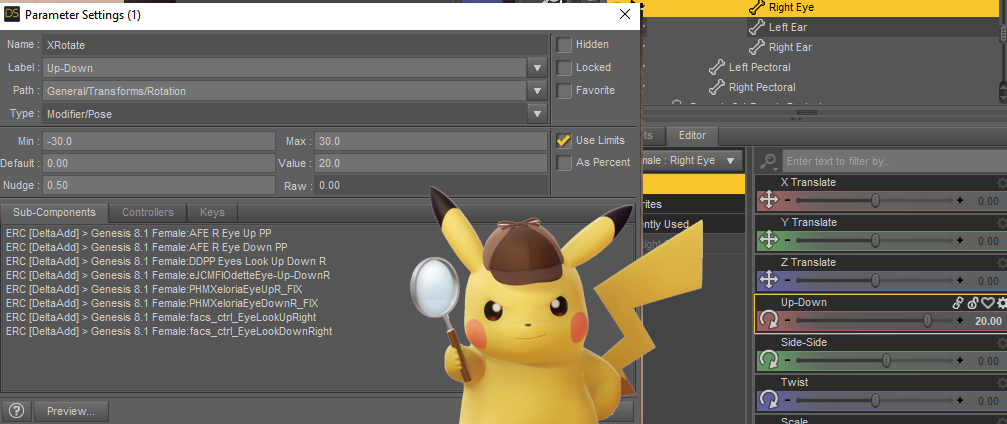
Task: Open the filter search magnifier menu
Action: coord(769,161)
